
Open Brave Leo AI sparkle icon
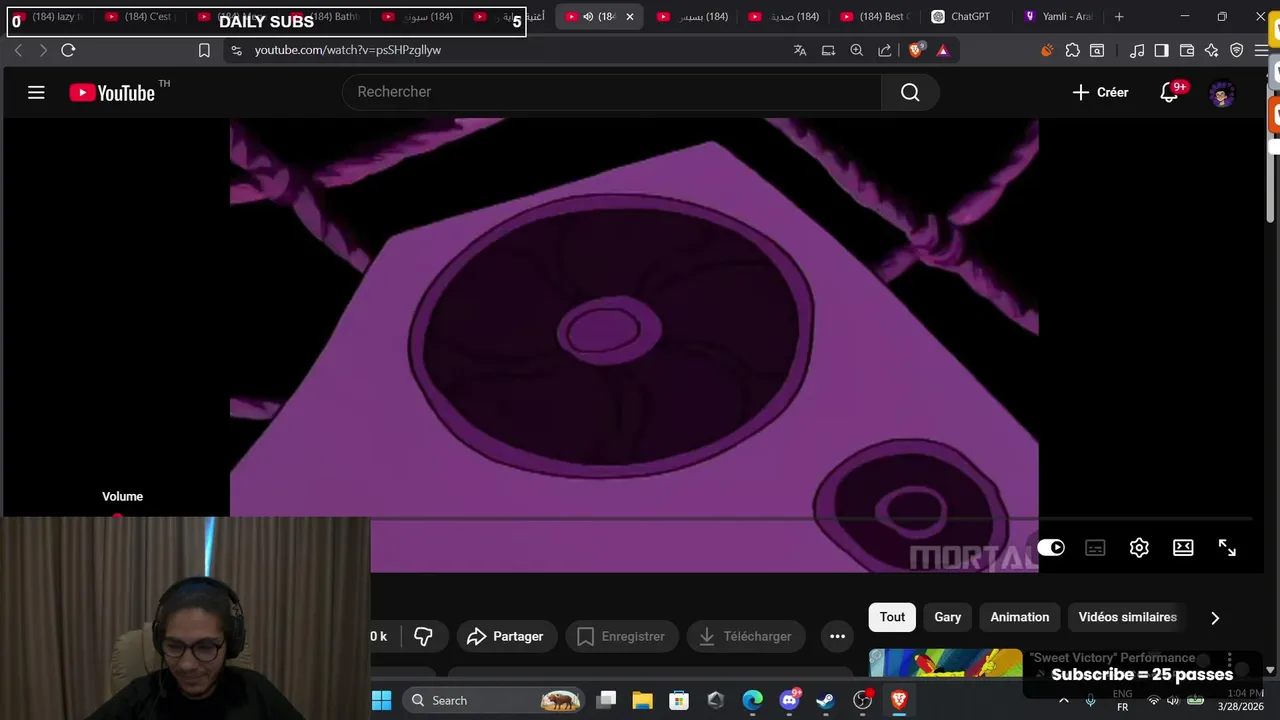[1212, 50]
